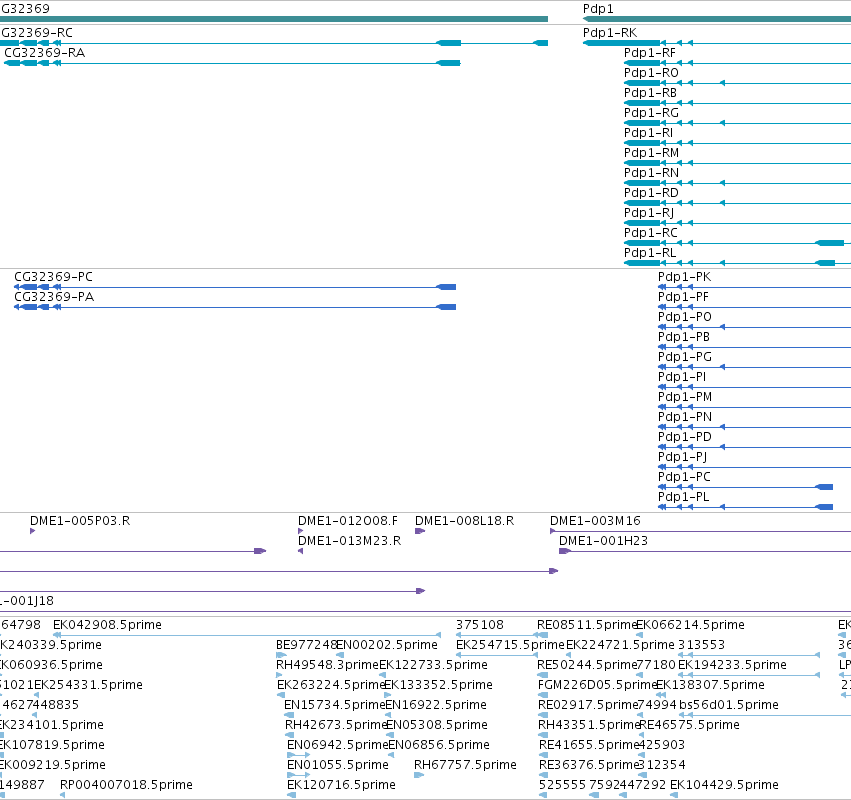Open EST EK042908.5prime

[x=107, y=625]
